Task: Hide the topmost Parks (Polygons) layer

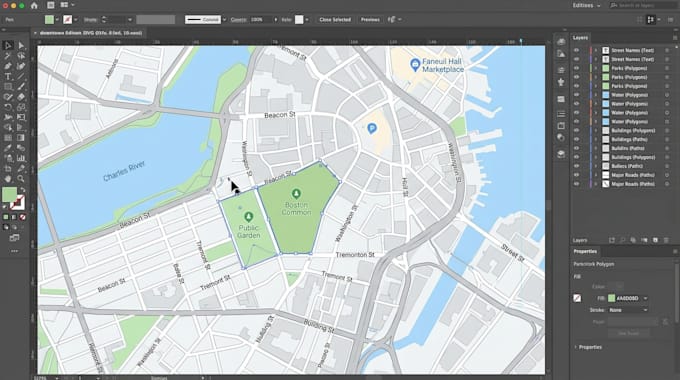Action: point(576,68)
